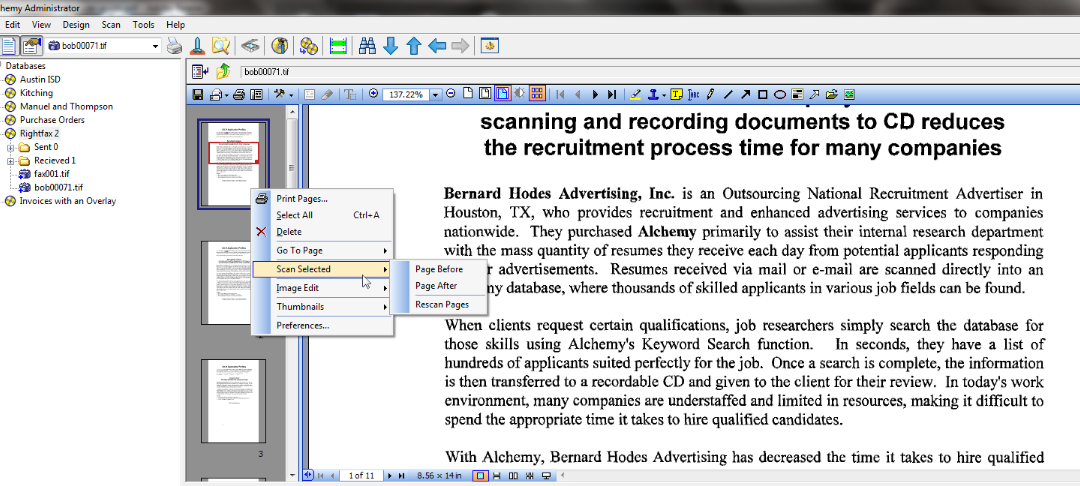This screenshot has height=486, width=1080.
Task: Jump to last page in viewer toolbar
Action: click(x=612, y=94)
